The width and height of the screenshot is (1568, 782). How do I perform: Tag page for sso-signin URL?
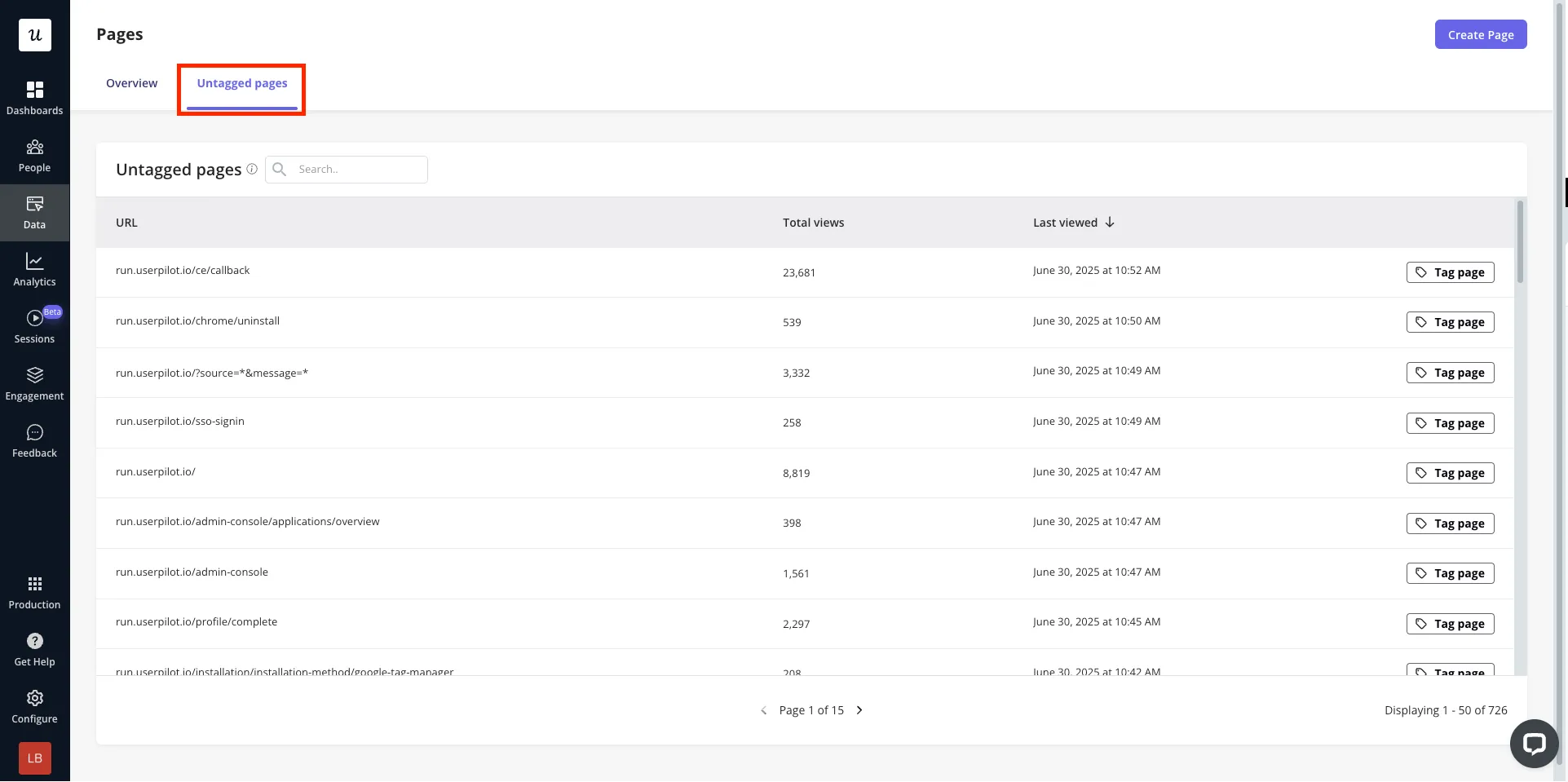[x=1450, y=423]
